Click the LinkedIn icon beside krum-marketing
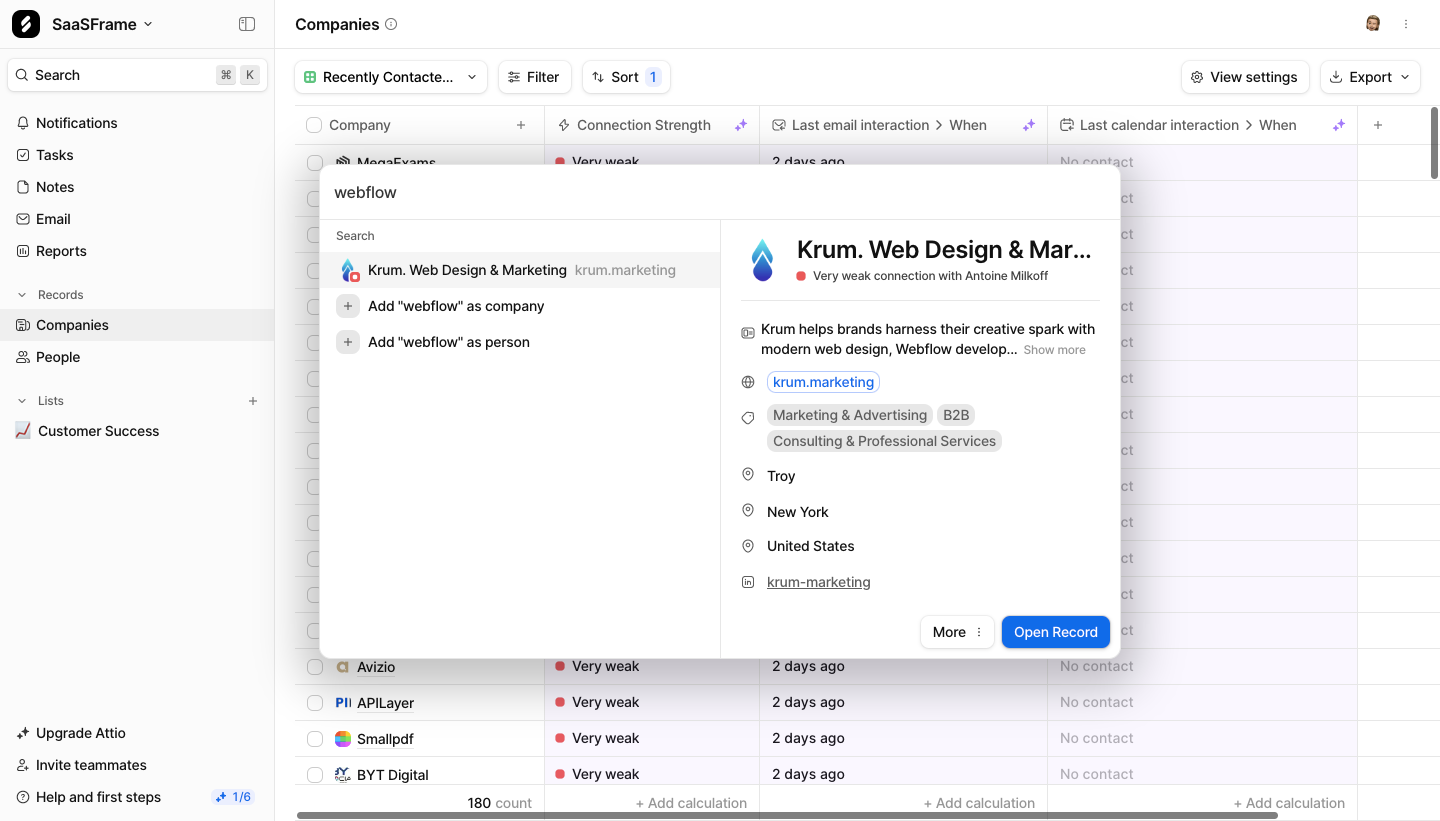This screenshot has width=1440, height=821. tap(748, 582)
